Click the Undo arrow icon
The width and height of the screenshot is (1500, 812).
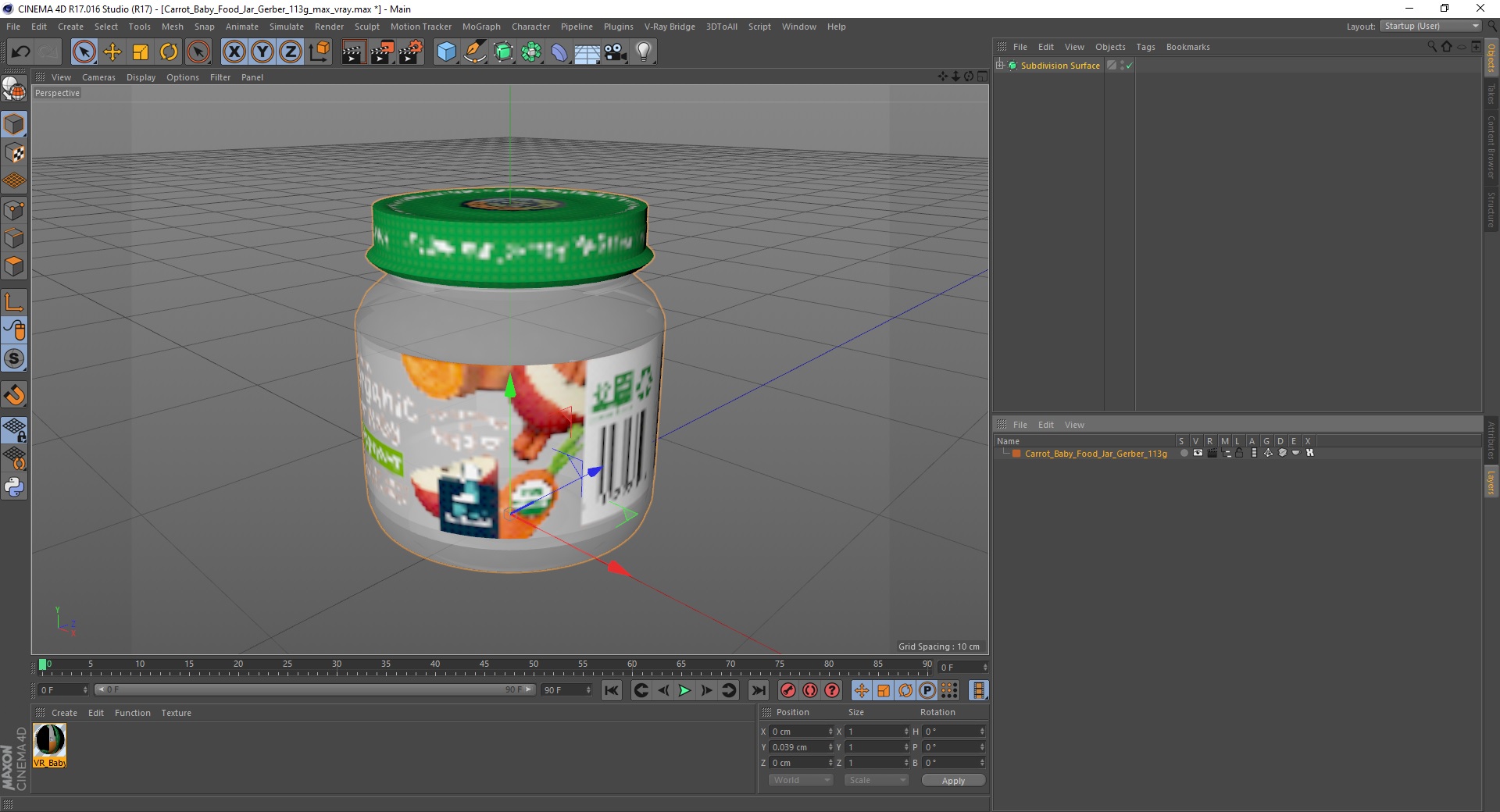pyautogui.click(x=21, y=52)
